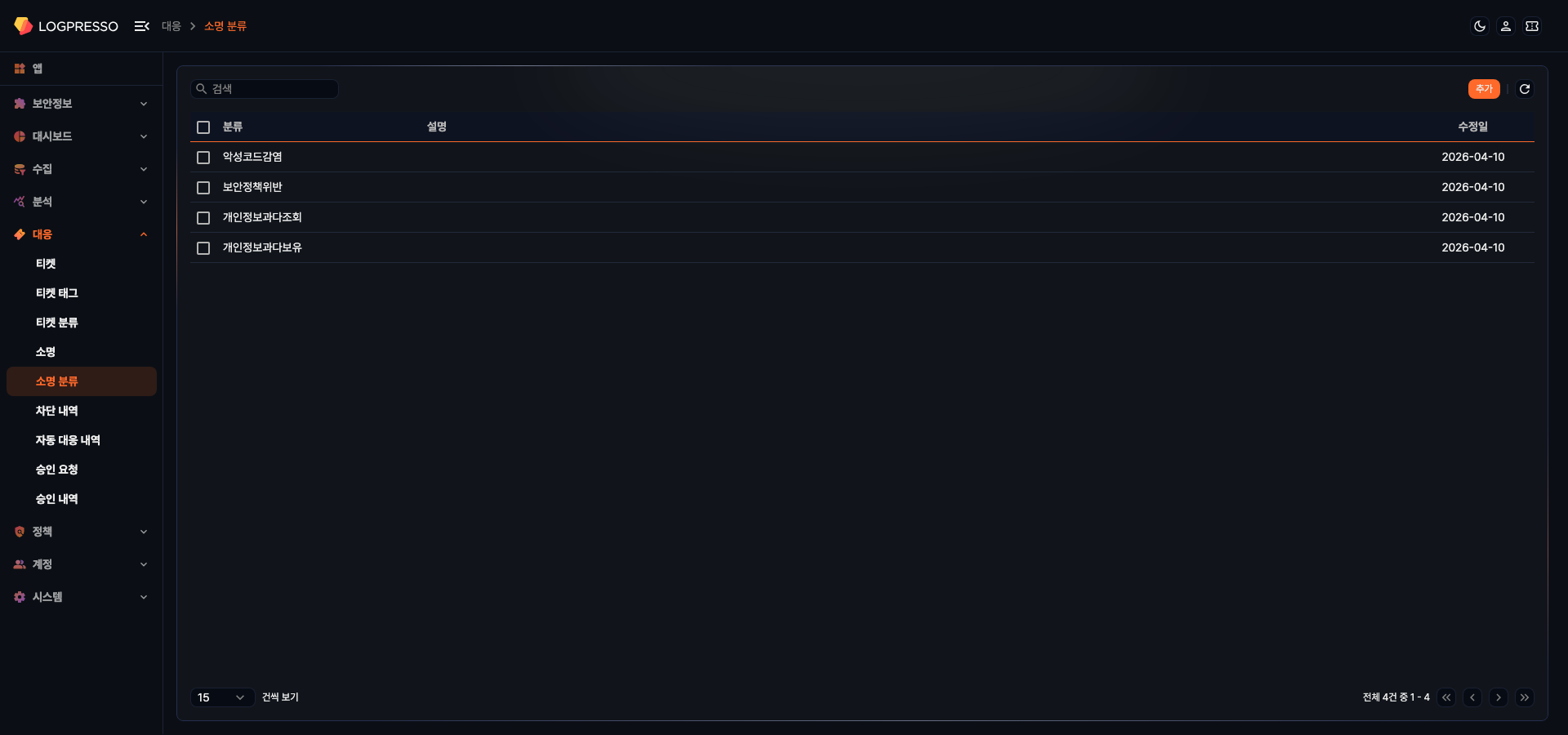Viewport: 1568px width, 735px height.
Task: Click the fullscreen icon in header
Action: [x=1532, y=26]
